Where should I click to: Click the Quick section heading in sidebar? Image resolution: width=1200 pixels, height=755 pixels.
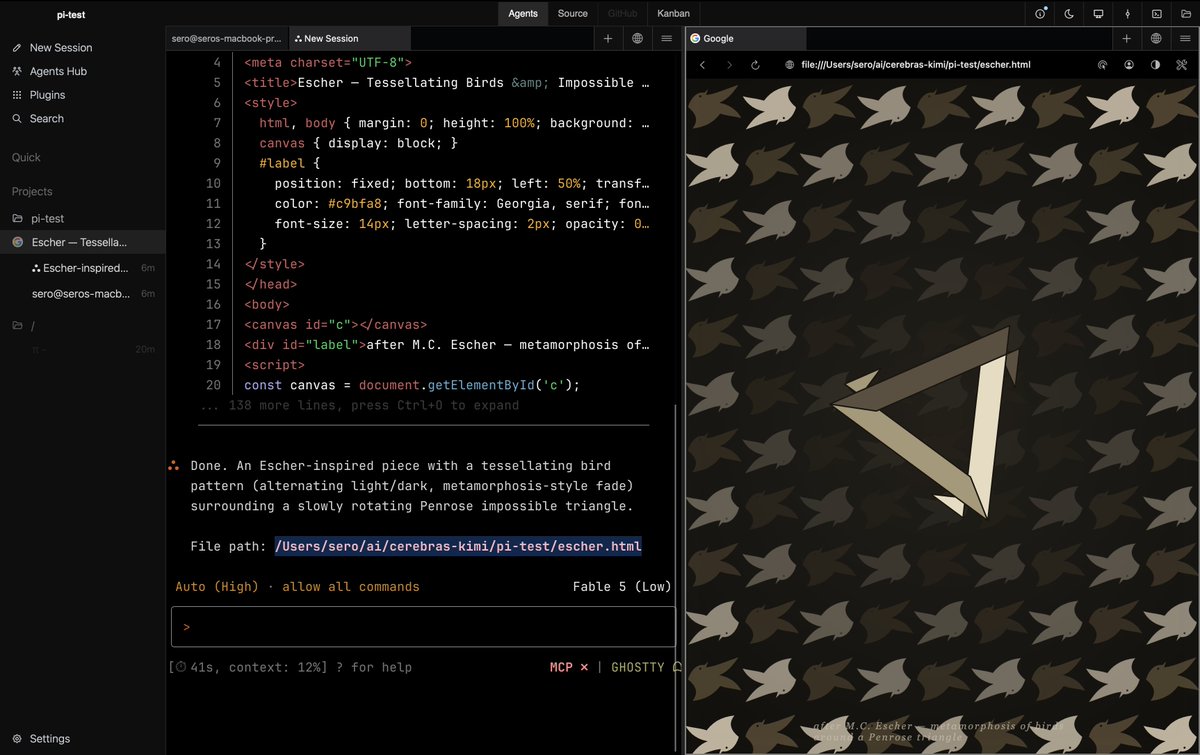pos(26,157)
